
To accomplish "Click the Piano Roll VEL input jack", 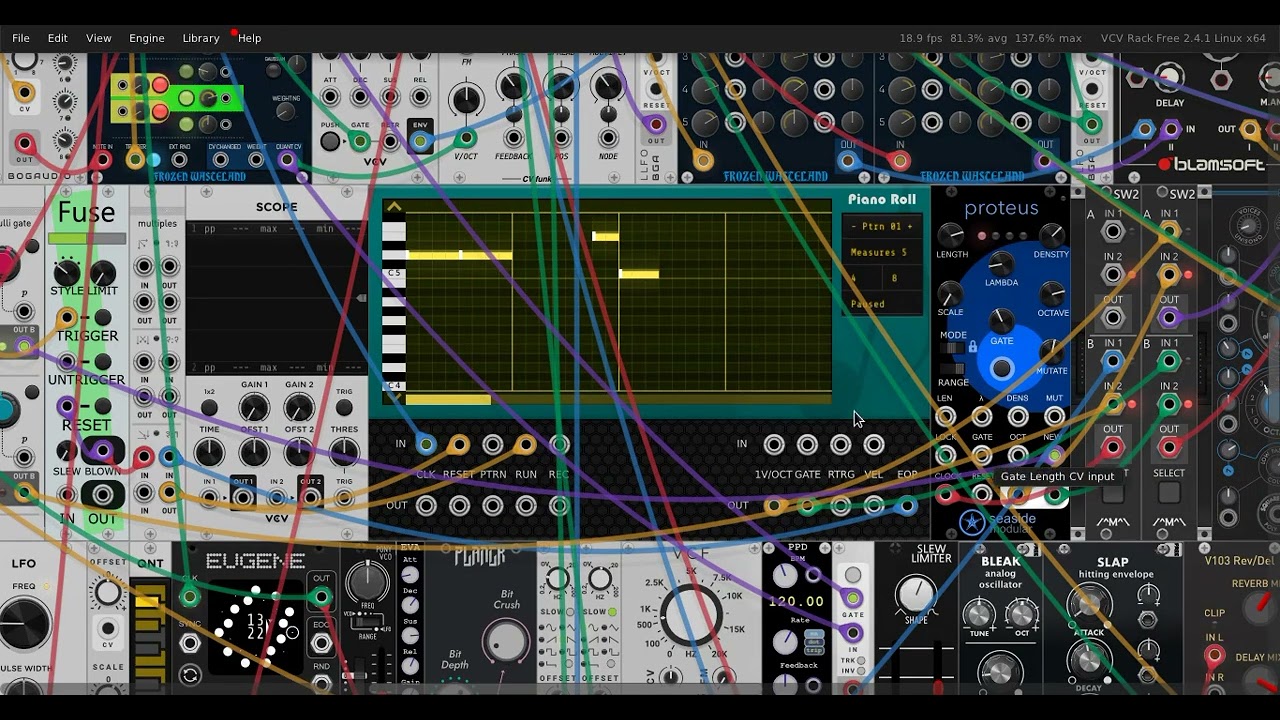I will (874, 444).
